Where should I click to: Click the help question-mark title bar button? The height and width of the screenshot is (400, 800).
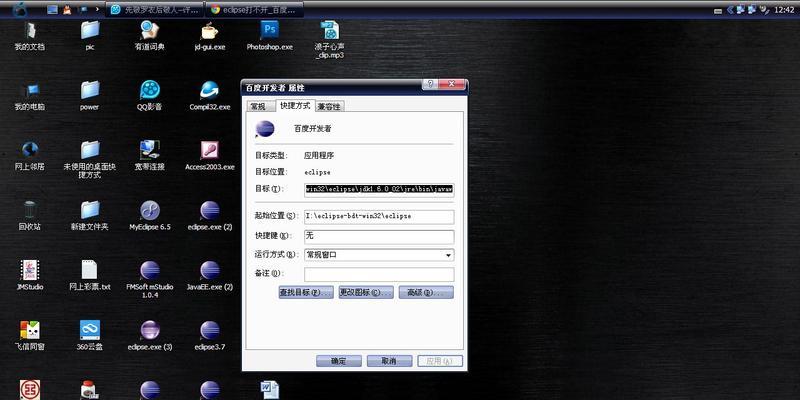pyautogui.click(x=430, y=85)
